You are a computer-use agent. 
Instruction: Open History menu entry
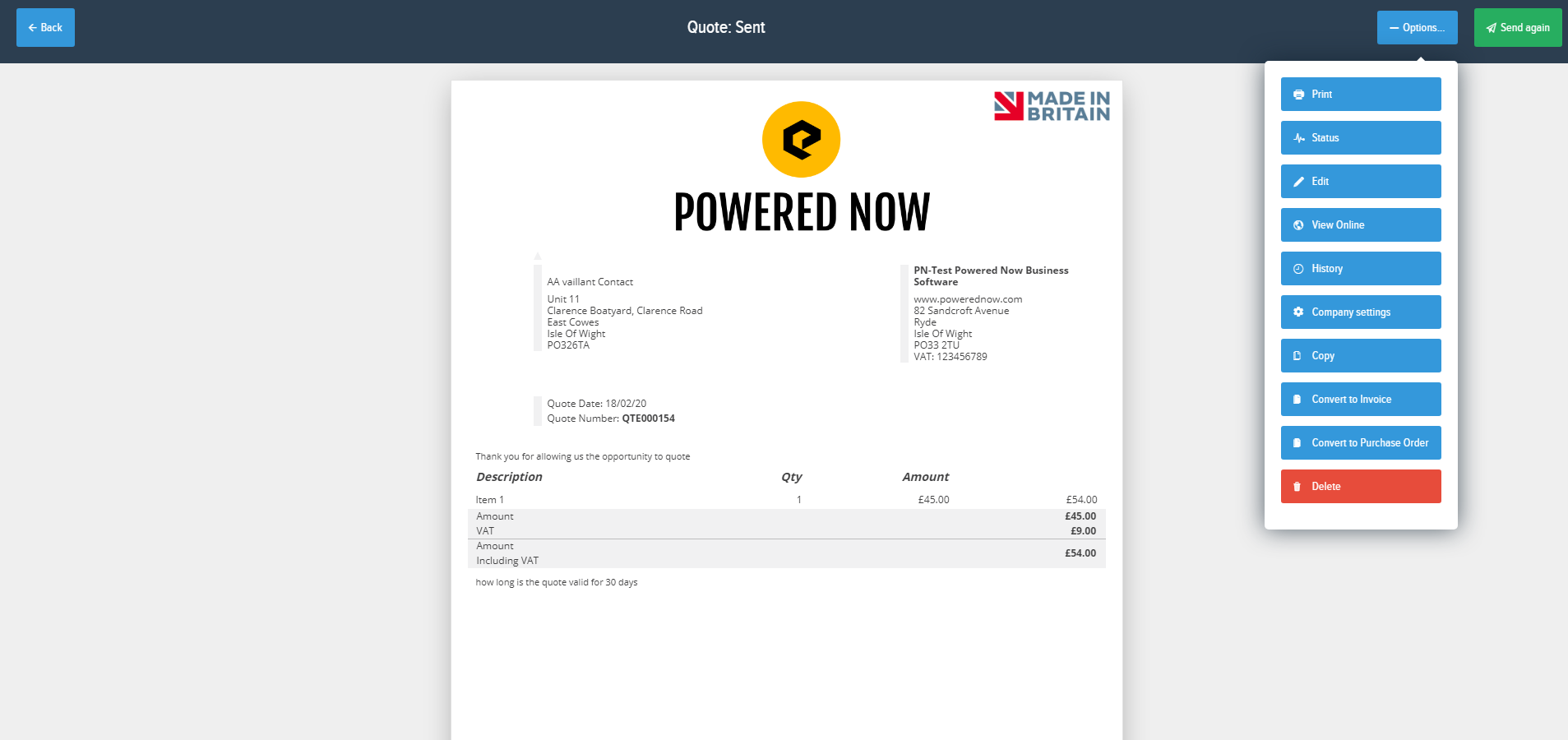(1361, 269)
